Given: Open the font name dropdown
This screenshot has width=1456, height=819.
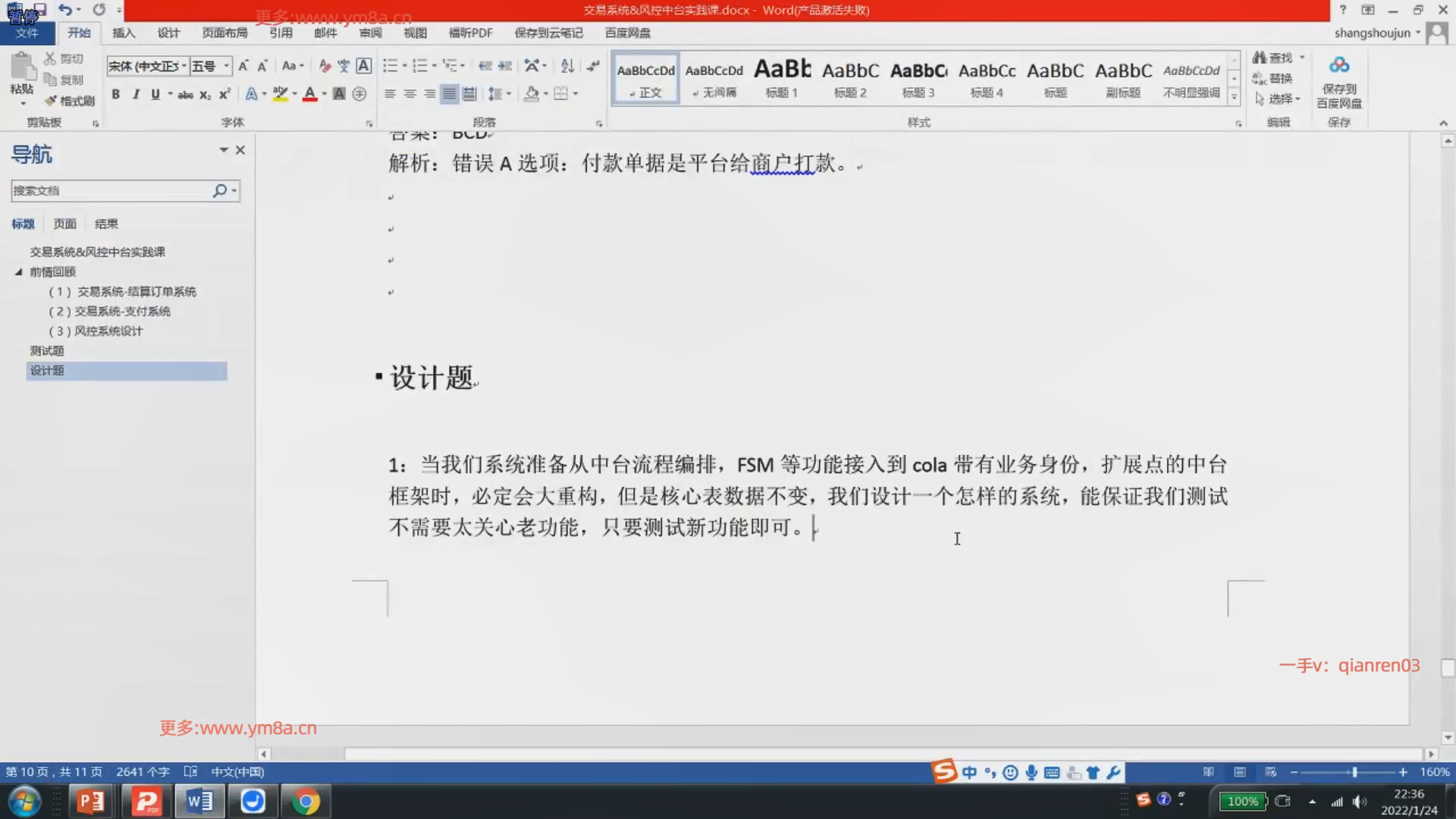Looking at the screenshot, I should click(x=184, y=66).
